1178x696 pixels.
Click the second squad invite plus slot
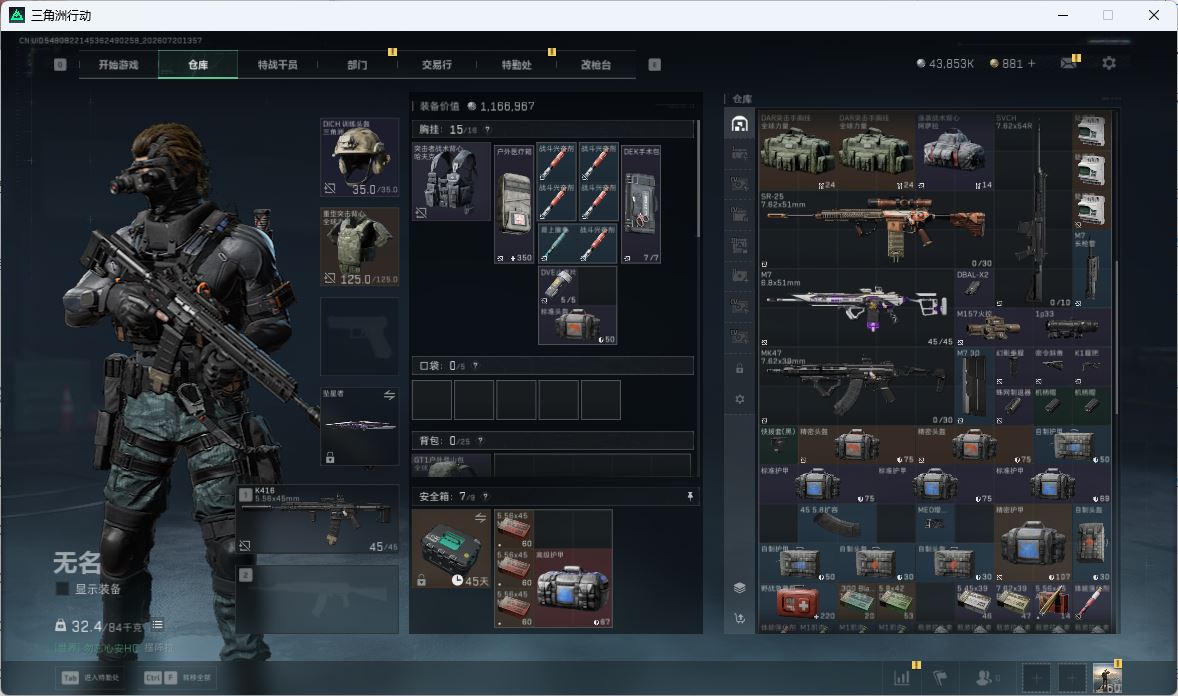click(x=1072, y=677)
